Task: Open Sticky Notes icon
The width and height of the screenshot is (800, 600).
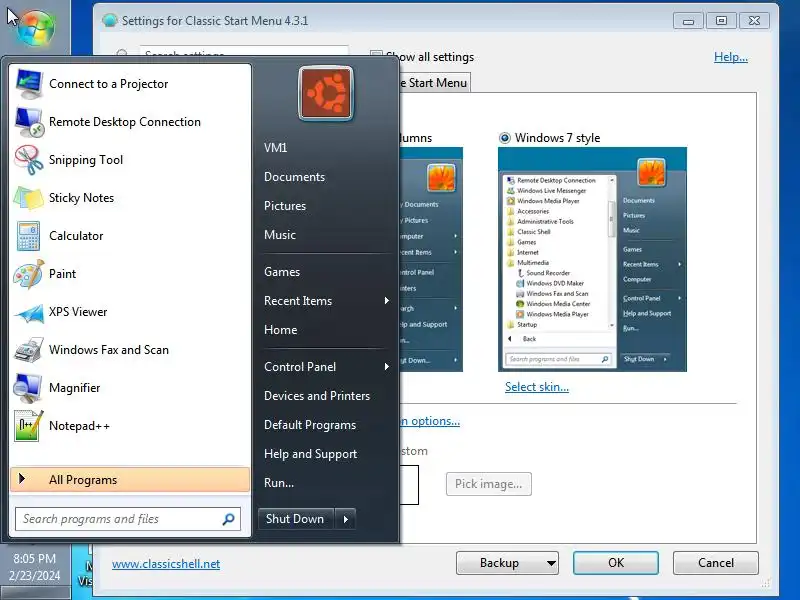Action: click(x=29, y=198)
